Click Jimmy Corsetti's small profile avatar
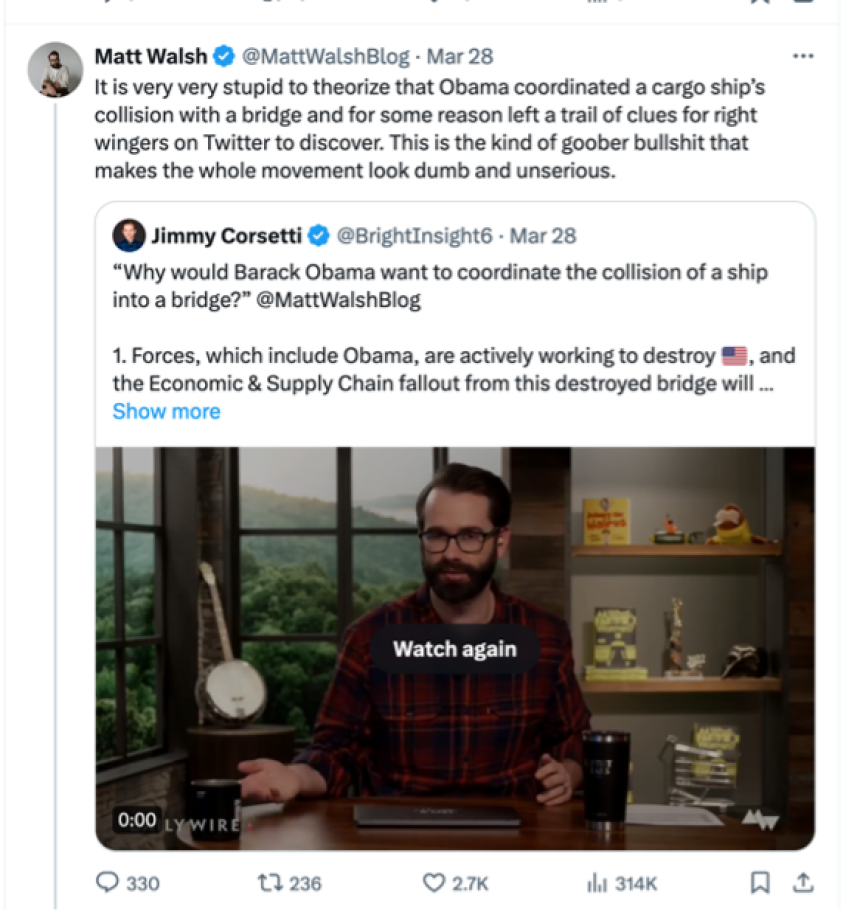860x915 pixels. [x=128, y=235]
